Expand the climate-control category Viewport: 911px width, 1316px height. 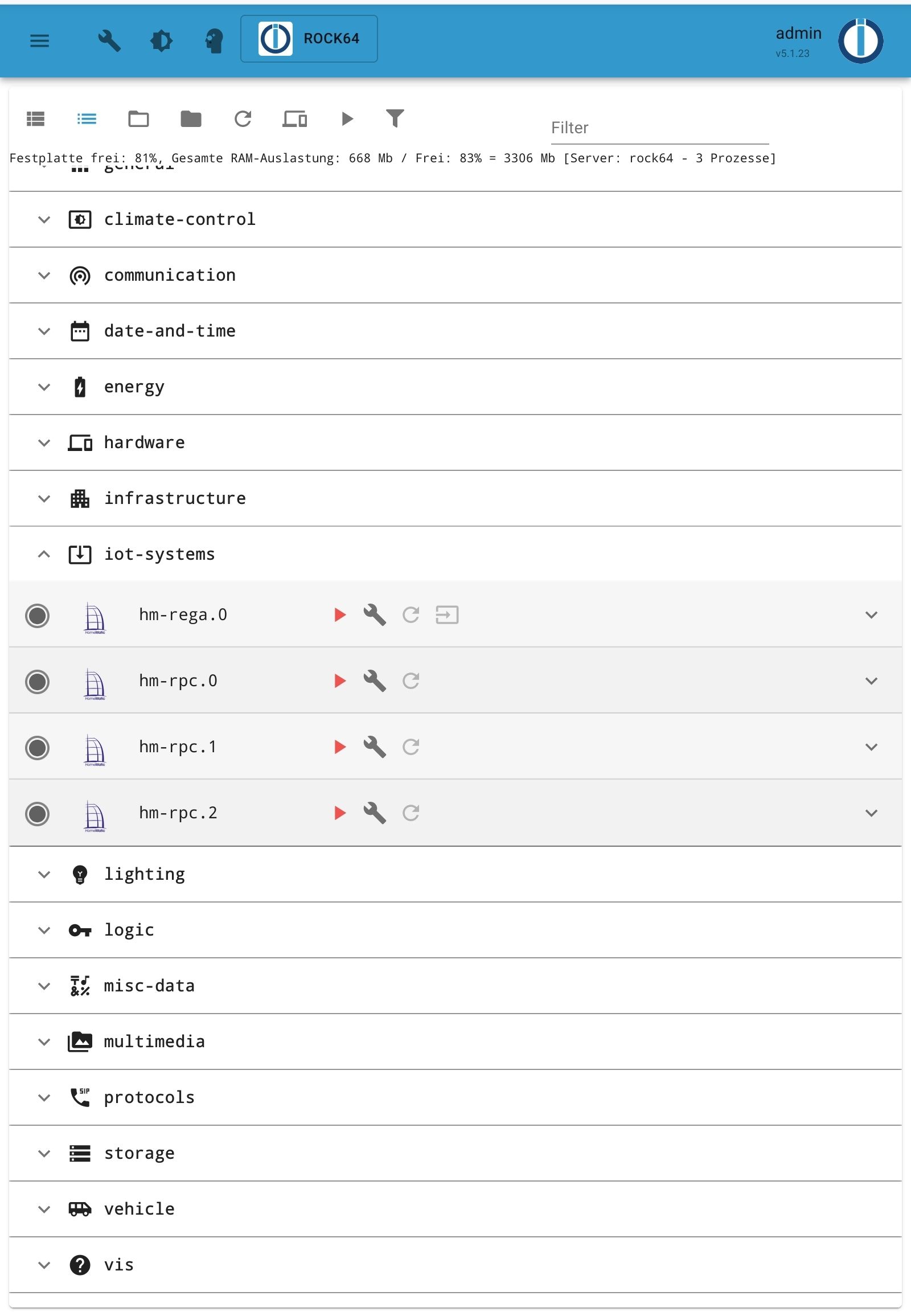tap(44, 219)
